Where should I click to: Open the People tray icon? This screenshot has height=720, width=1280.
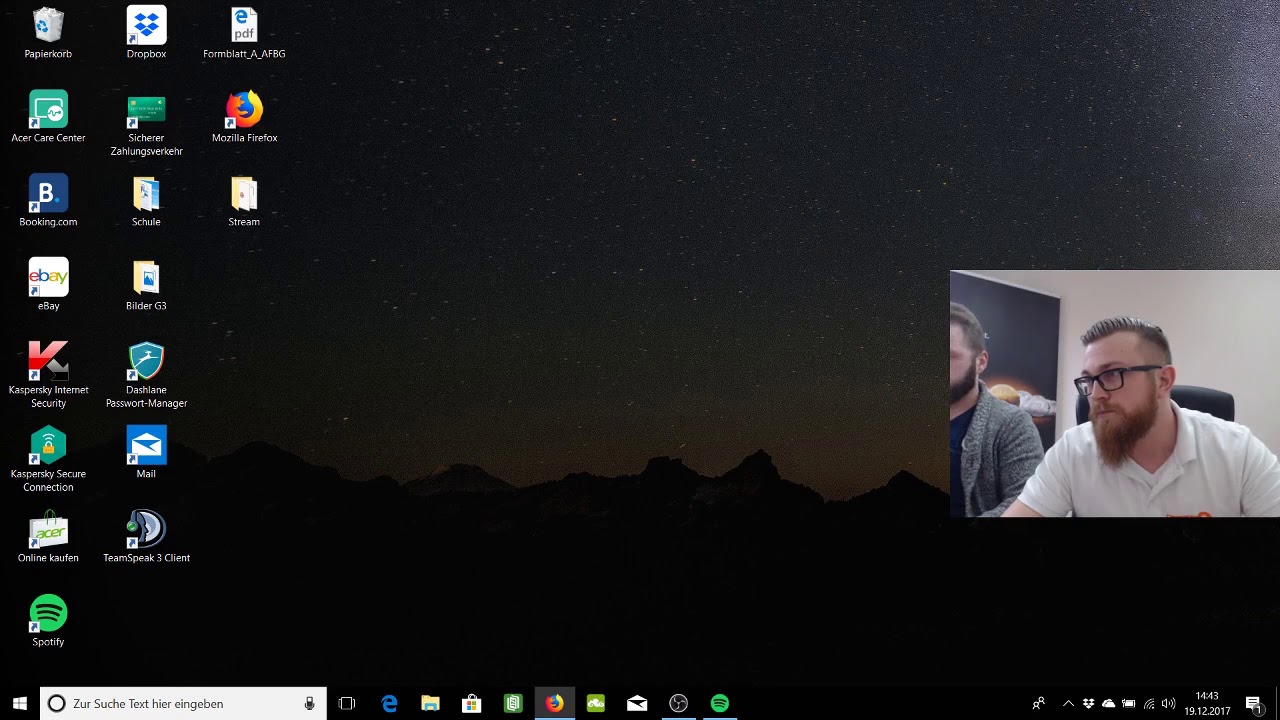tap(1039, 704)
